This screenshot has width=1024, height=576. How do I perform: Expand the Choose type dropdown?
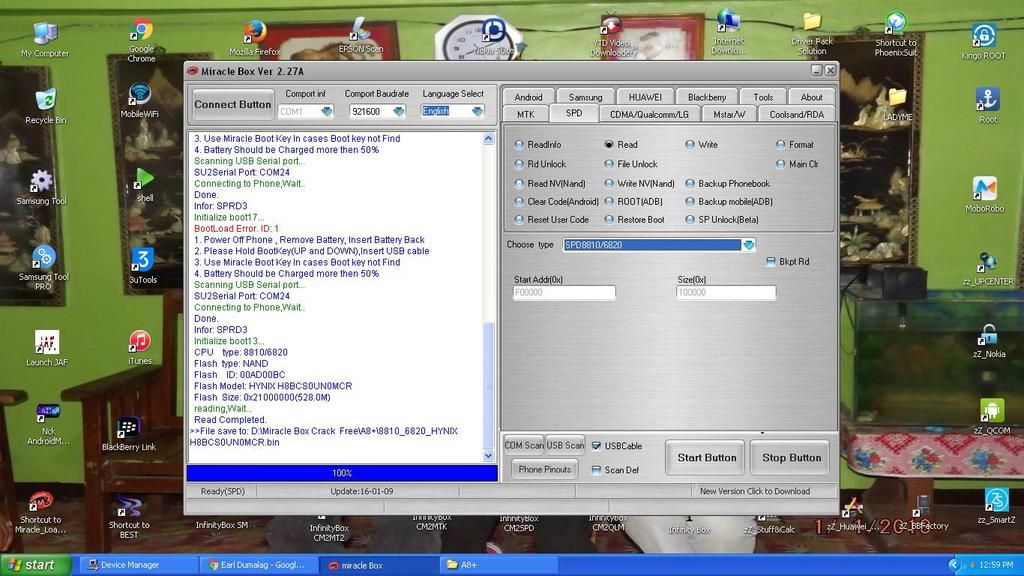(x=748, y=245)
